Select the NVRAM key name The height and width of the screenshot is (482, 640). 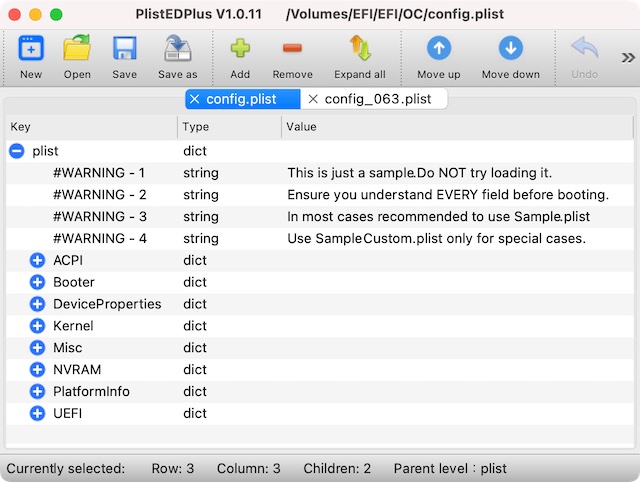pyautogui.click(x=77, y=370)
